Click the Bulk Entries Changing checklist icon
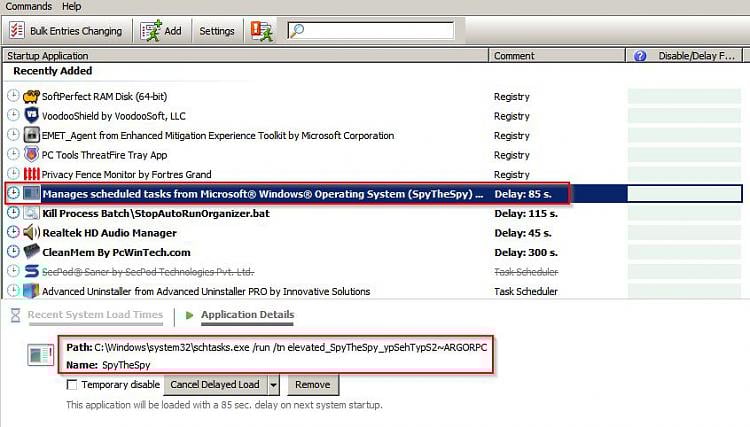The width and height of the screenshot is (750, 427). (17, 31)
